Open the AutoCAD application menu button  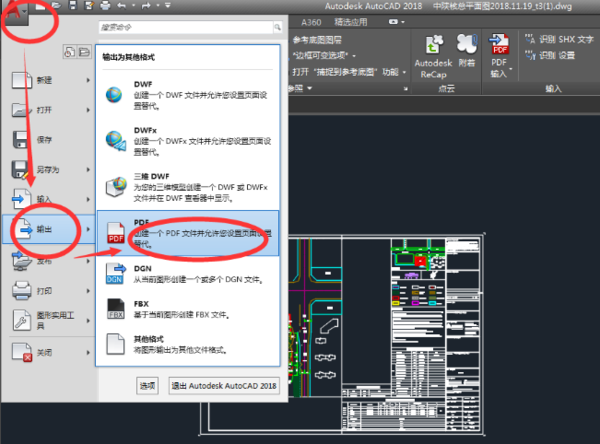15,11
